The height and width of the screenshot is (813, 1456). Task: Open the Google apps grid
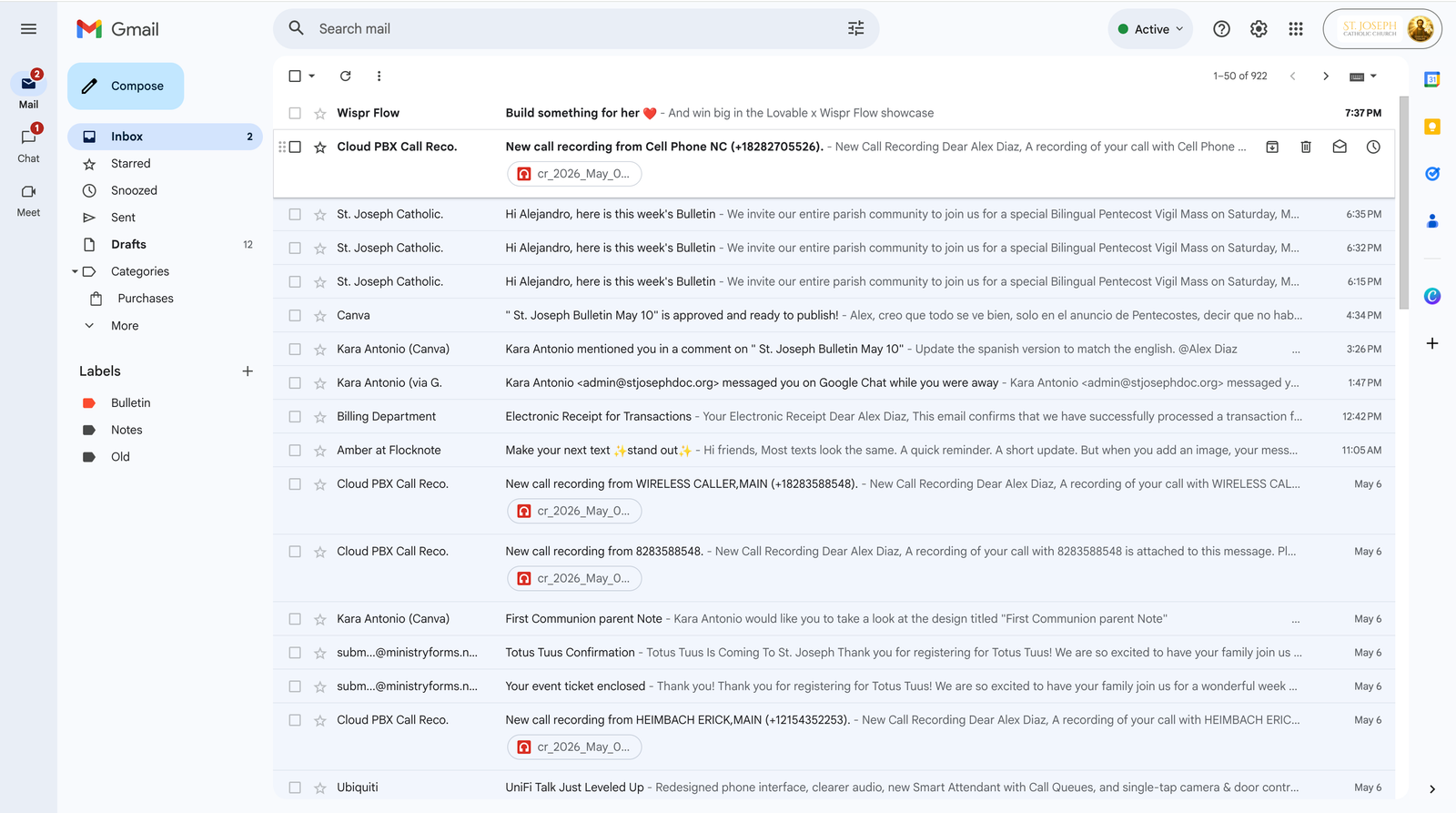[x=1296, y=29]
